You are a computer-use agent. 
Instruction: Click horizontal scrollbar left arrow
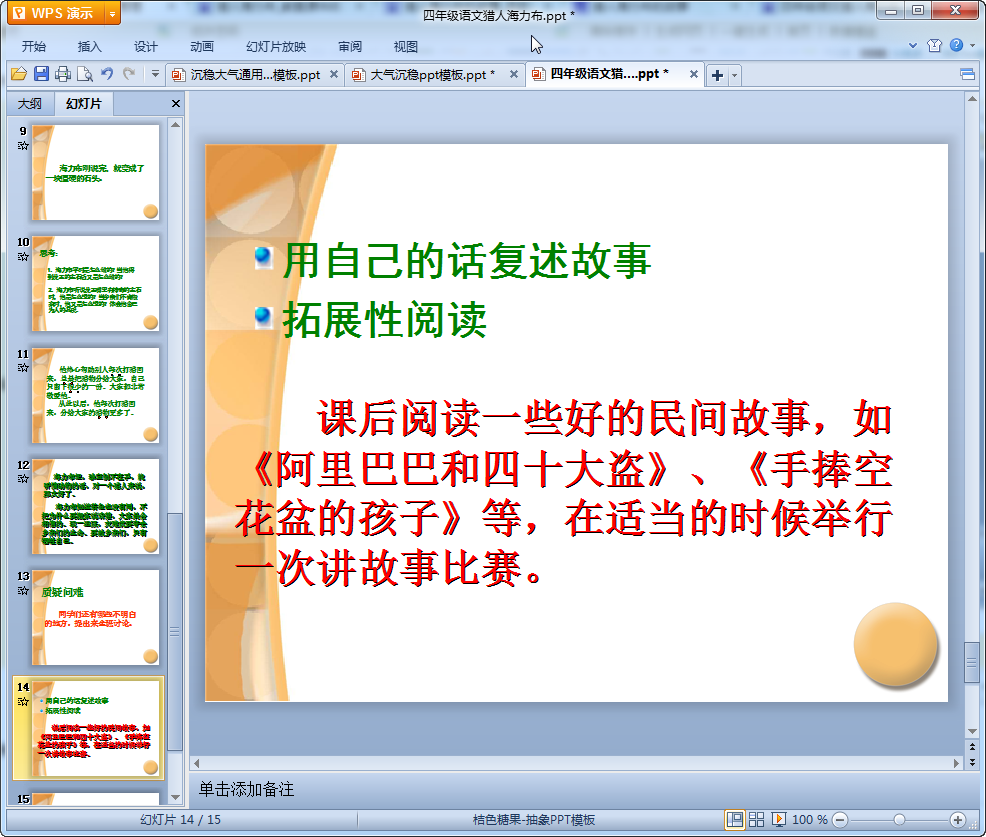click(x=197, y=763)
